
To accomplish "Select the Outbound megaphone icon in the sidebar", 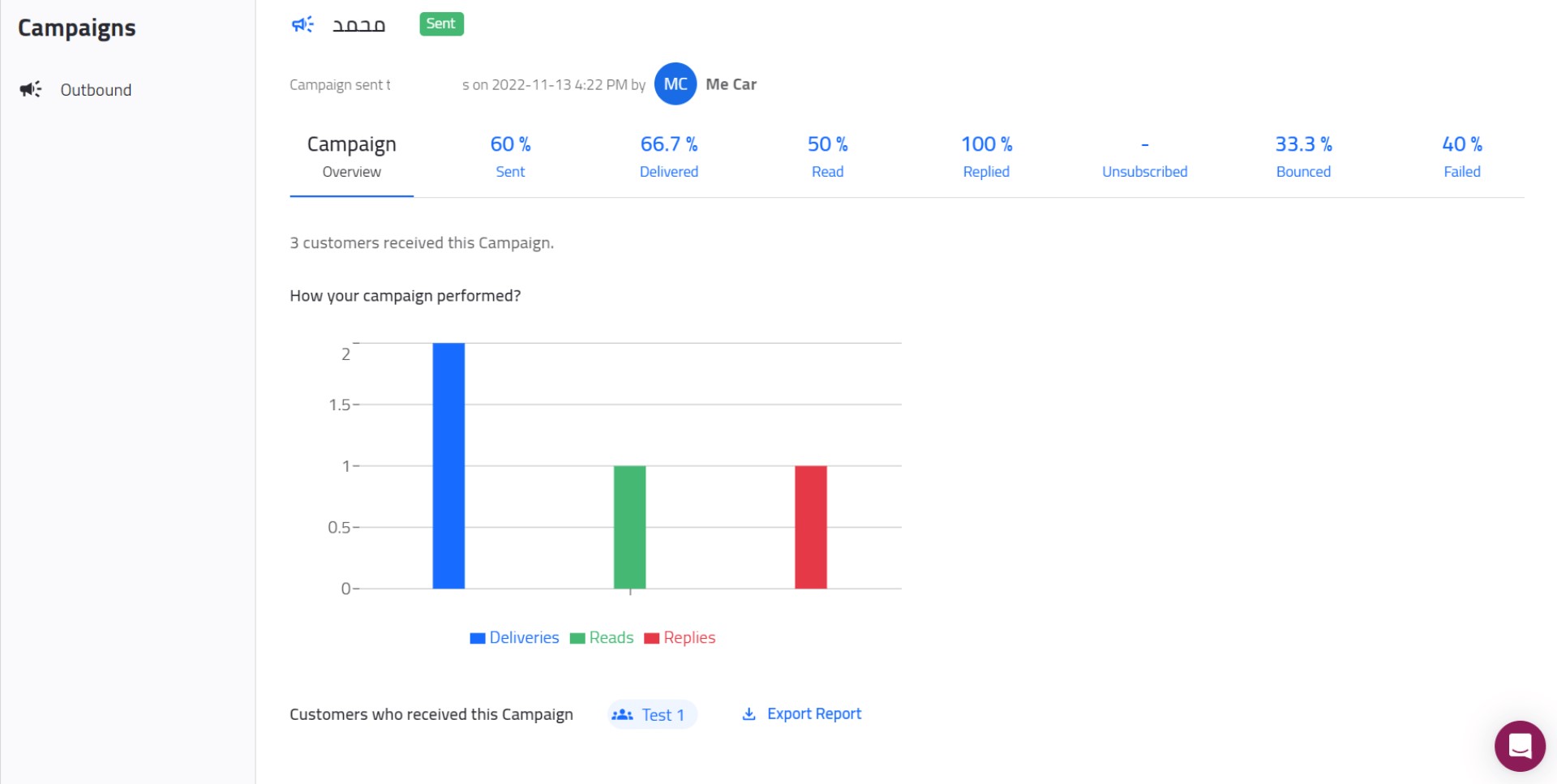I will coord(30,89).
